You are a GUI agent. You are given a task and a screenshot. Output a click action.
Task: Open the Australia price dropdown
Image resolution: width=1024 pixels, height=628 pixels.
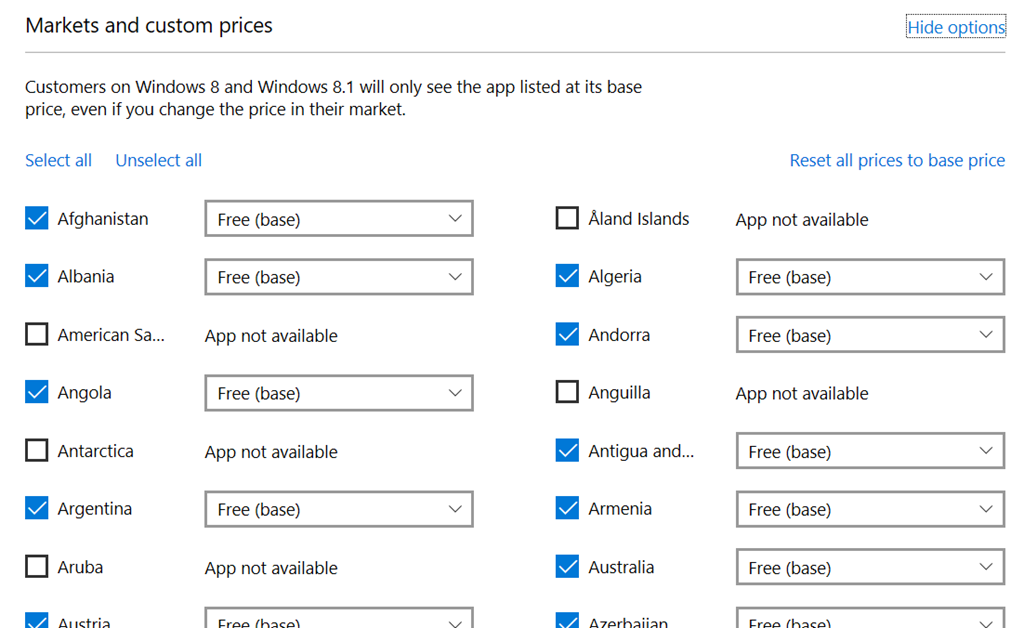pyautogui.click(x=869, y=567)
